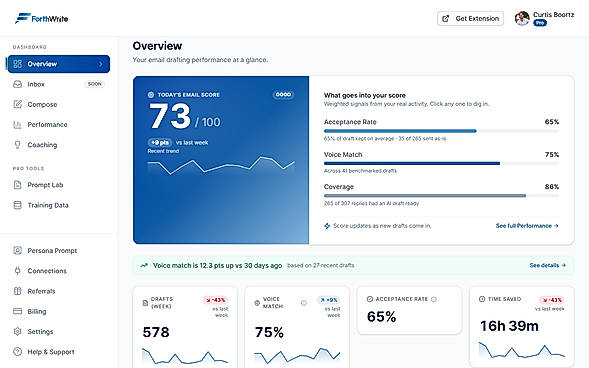Click the Training Data database icon
The width and height of the screenshot is (589, 368).
(x=17, y=205)
